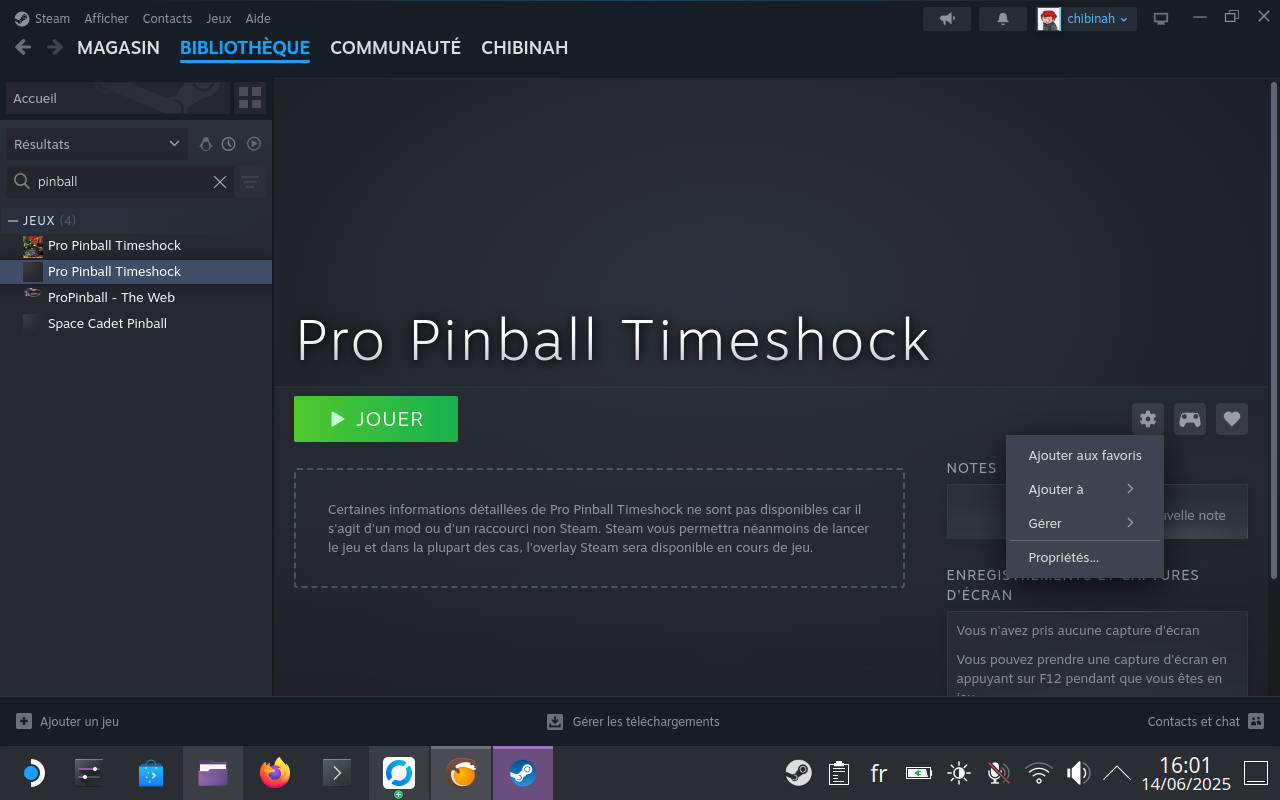Click the 16:01 clock
1280x800 pixels.
1185,765
